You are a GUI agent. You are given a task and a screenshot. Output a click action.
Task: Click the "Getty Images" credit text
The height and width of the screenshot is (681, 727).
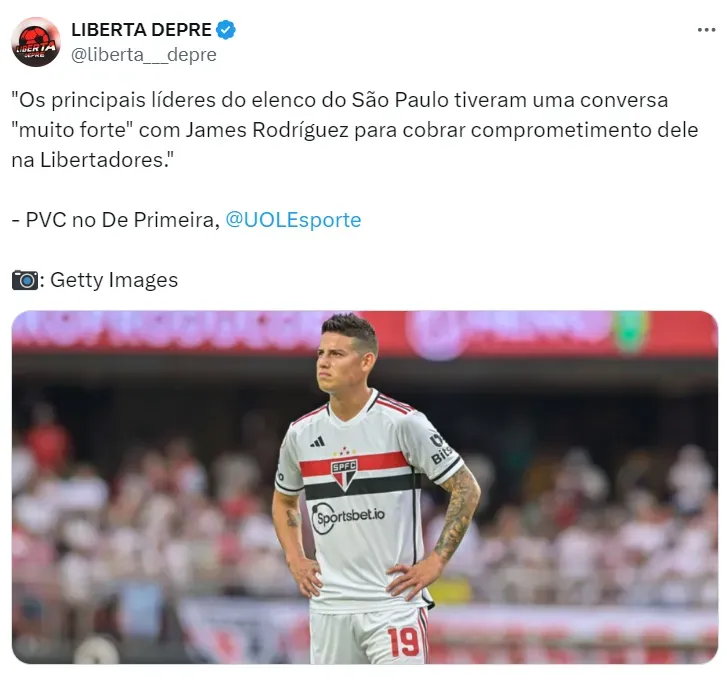[x=114, y=280]
